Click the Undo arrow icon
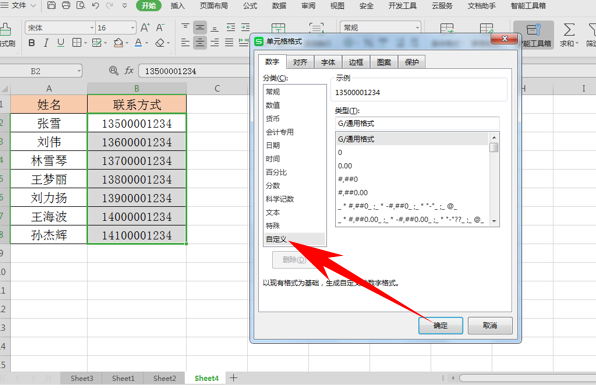 pyautogui.click(x=95, y=5)
